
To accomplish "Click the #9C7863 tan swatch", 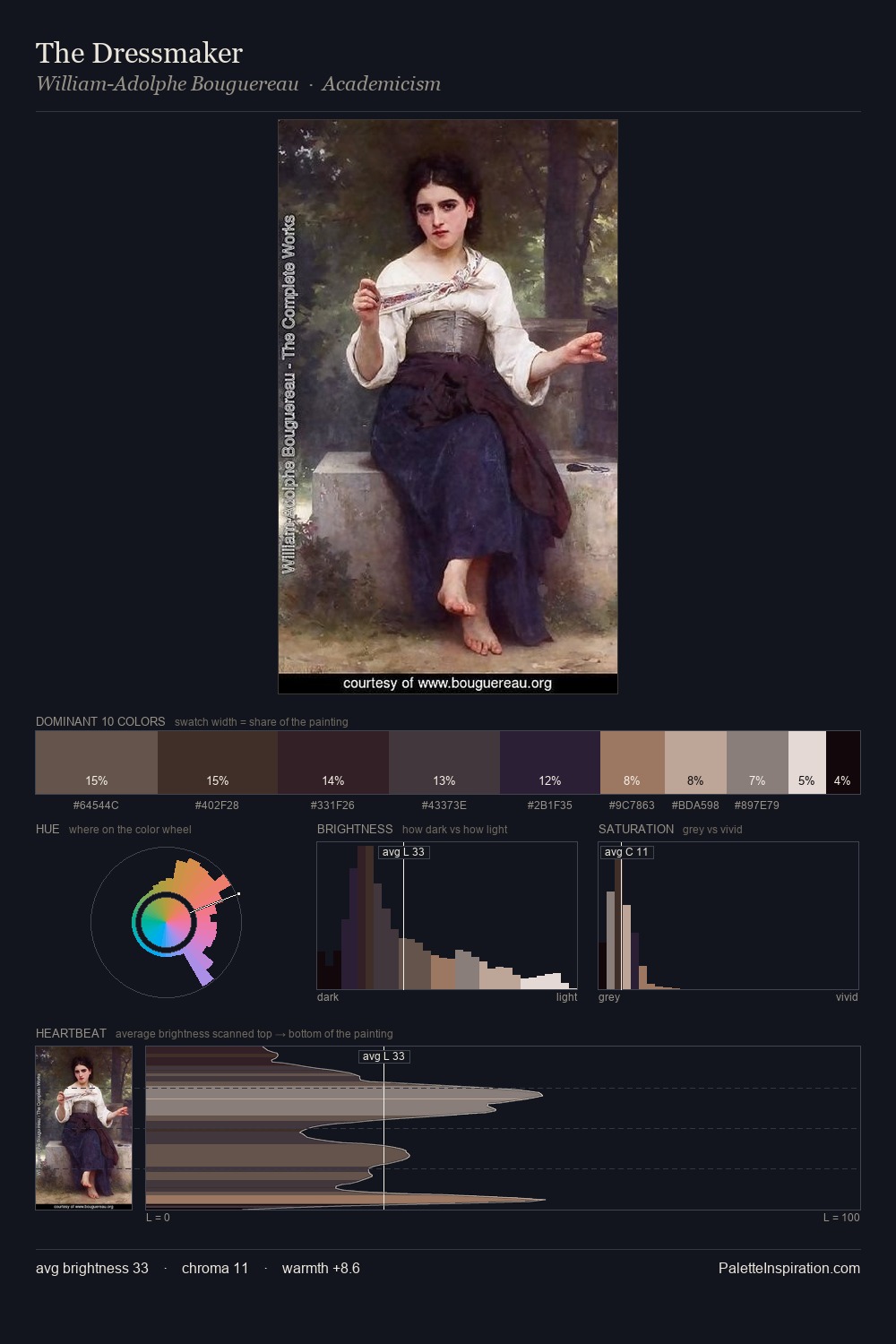I will (x=633, y=762).
